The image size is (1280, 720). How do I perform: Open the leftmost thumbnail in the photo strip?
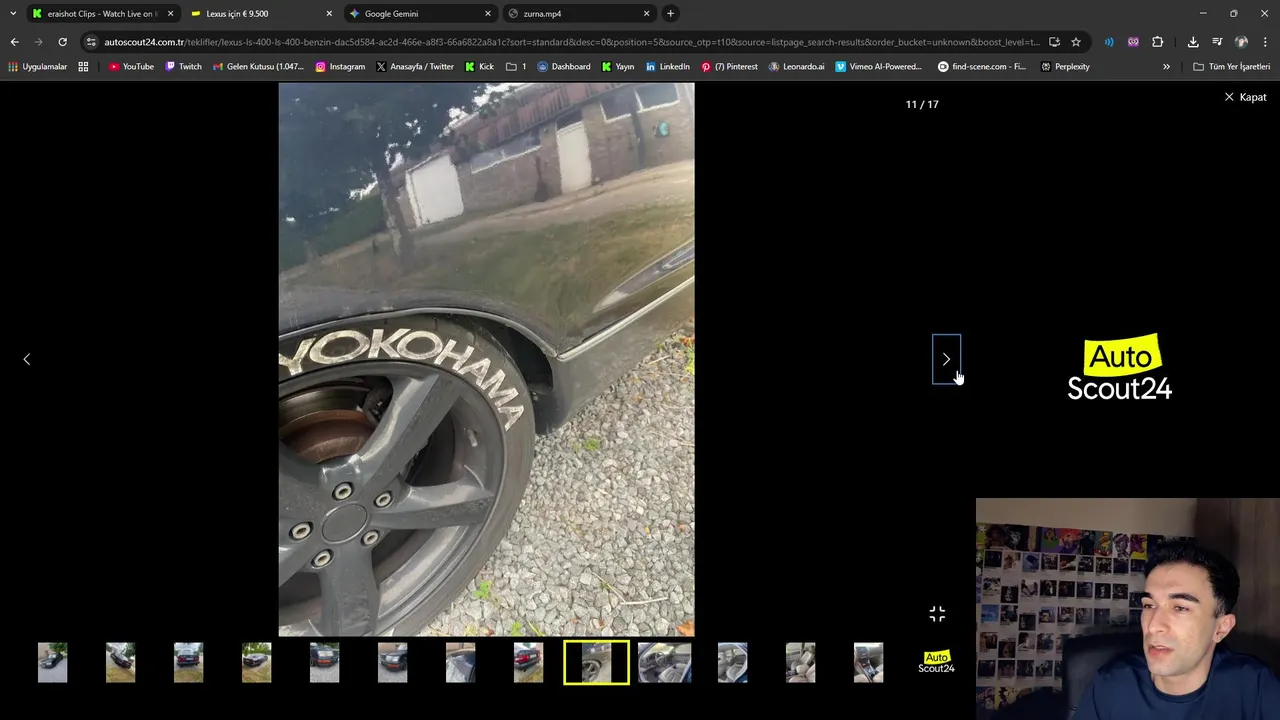point(52,662)
